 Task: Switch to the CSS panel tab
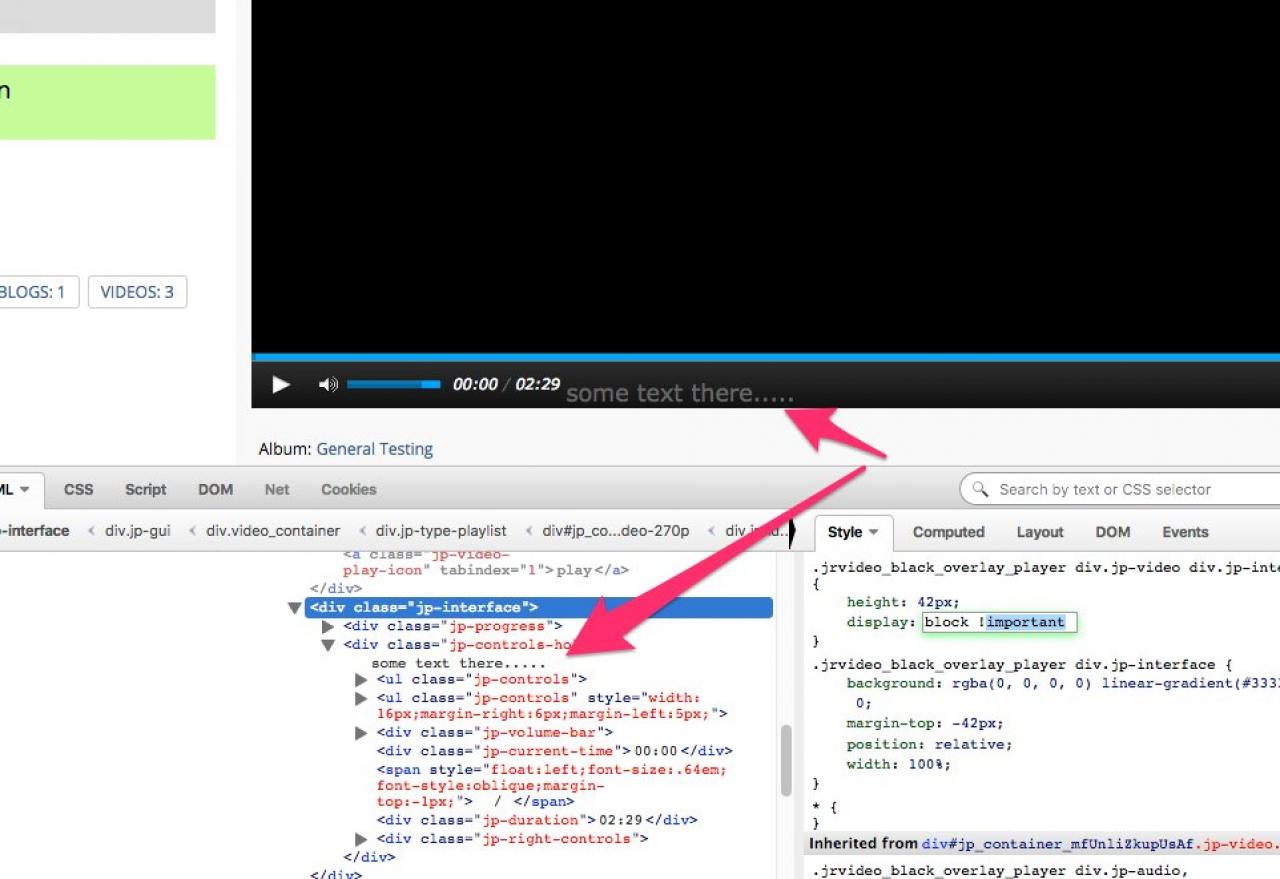tap(78, 489)
